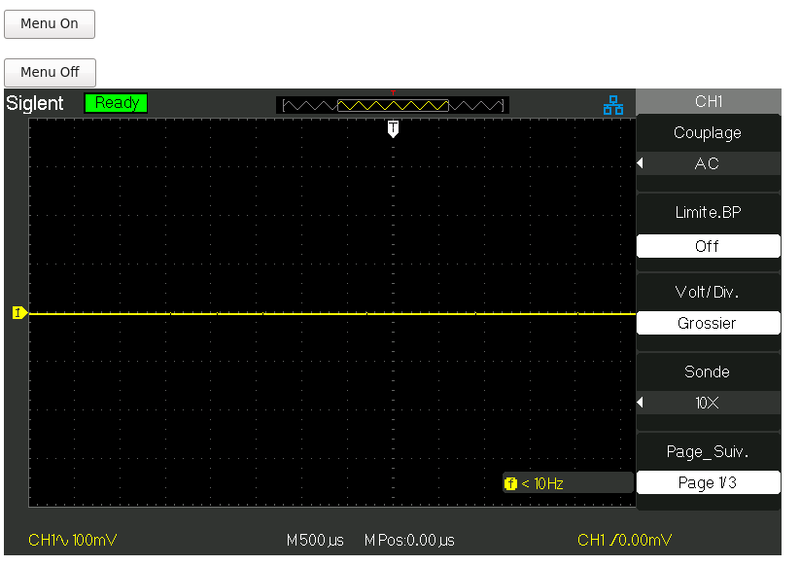The height and width of the screenshot is (566, 800).
Task: Turn the menu on with Menu On
Action: (49, 24)
